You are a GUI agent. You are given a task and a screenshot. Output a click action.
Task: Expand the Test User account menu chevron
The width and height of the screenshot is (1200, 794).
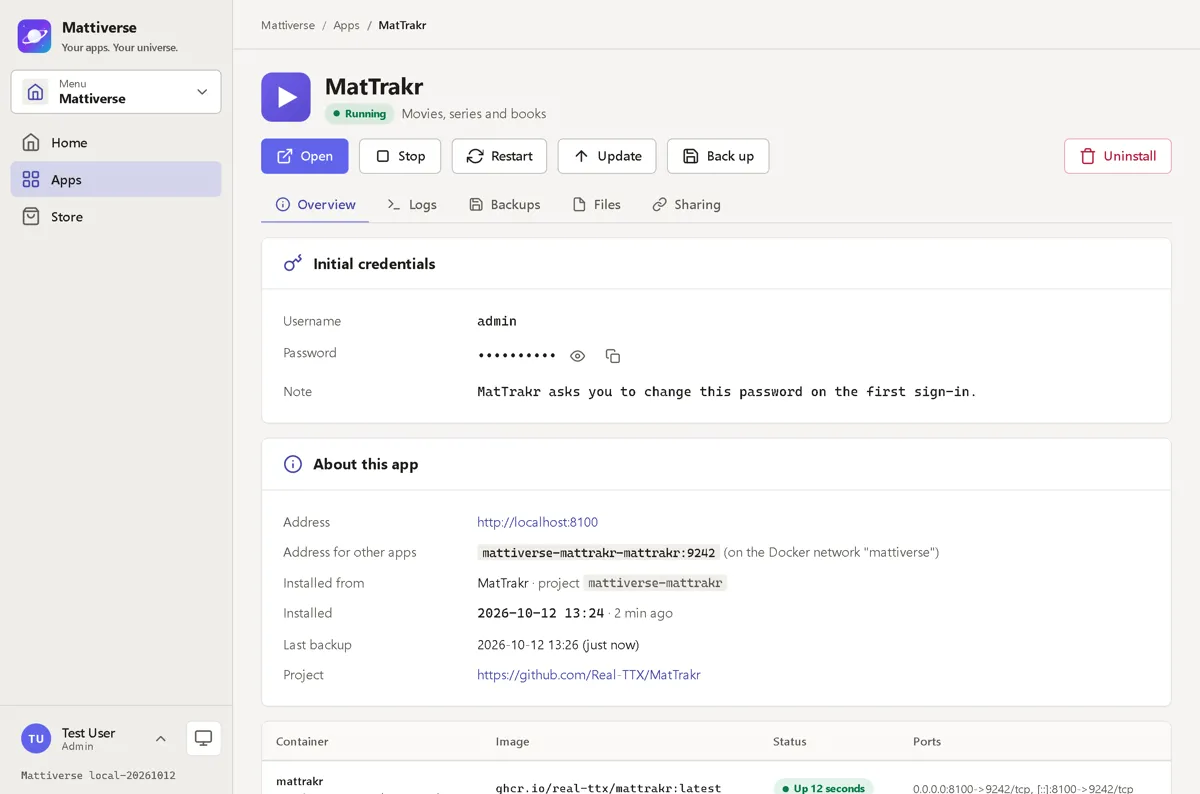160,739
